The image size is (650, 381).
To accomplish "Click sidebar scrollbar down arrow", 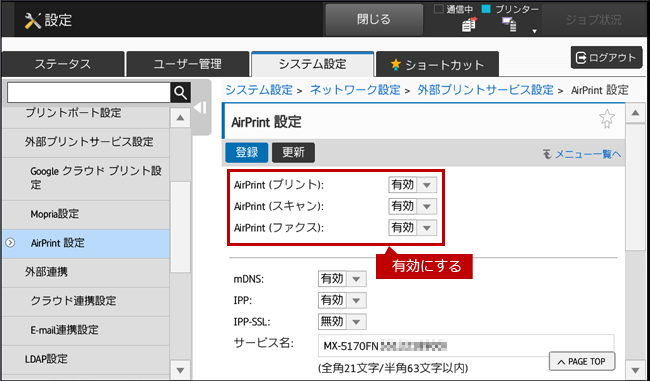I will pos(180,369).
